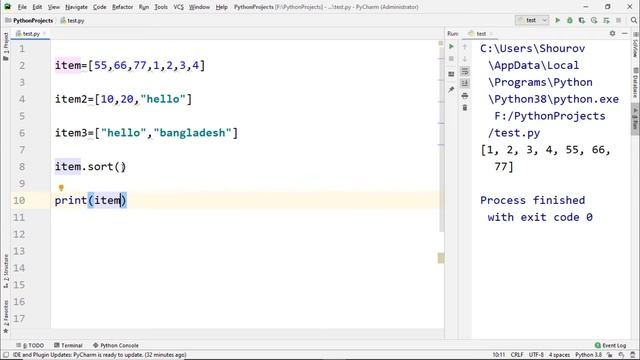Image resolution: width=640 pixels, height=360 pixels.
Task: Toggle soft-wrap in Run output
Action: click(x=464, y=71)
